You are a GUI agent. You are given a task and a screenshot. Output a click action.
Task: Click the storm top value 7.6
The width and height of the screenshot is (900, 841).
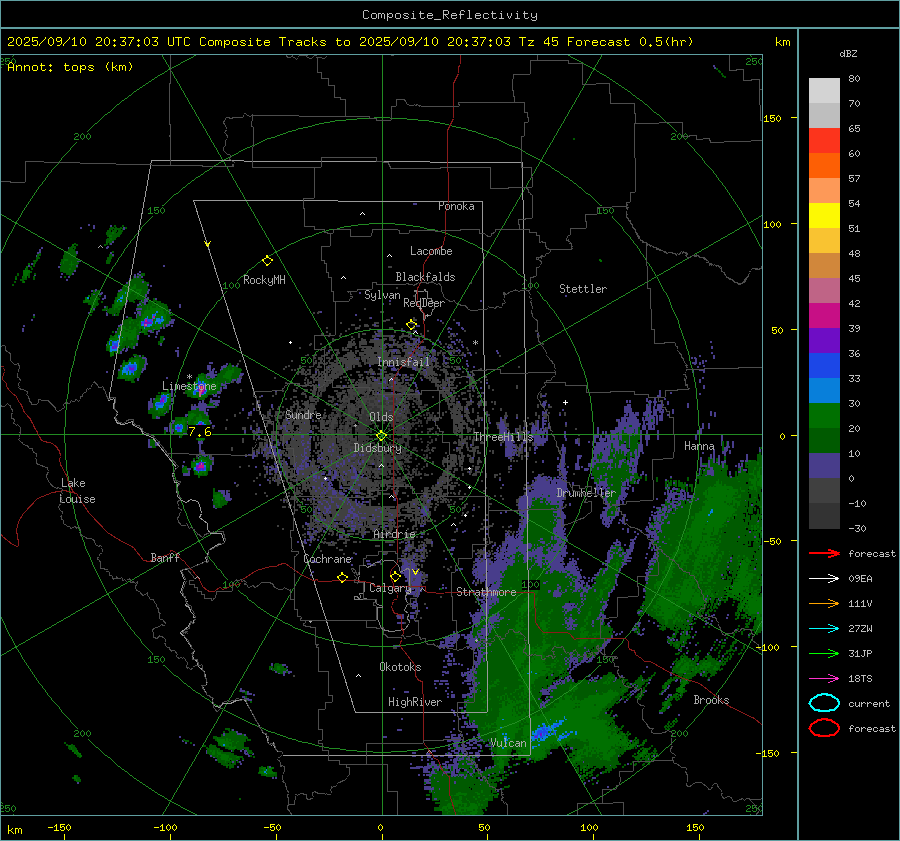click(x=200, y=432)
